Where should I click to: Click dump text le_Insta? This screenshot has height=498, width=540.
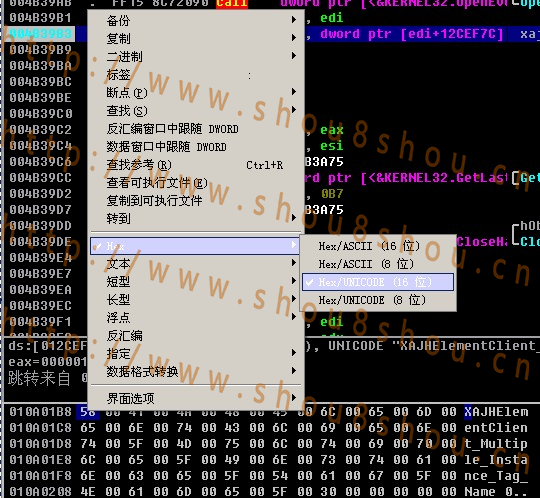[x=496, y=460]
